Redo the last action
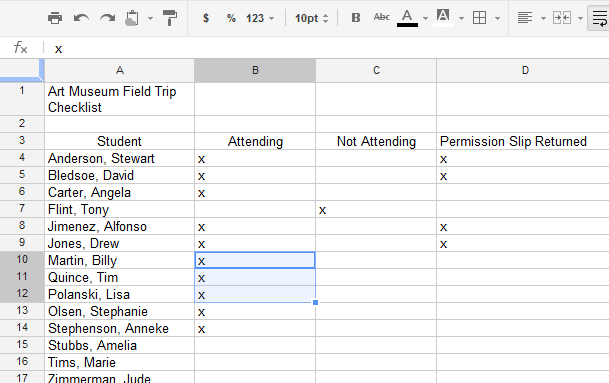The height and width of the screenshot is (383, 609). point(107,18)
